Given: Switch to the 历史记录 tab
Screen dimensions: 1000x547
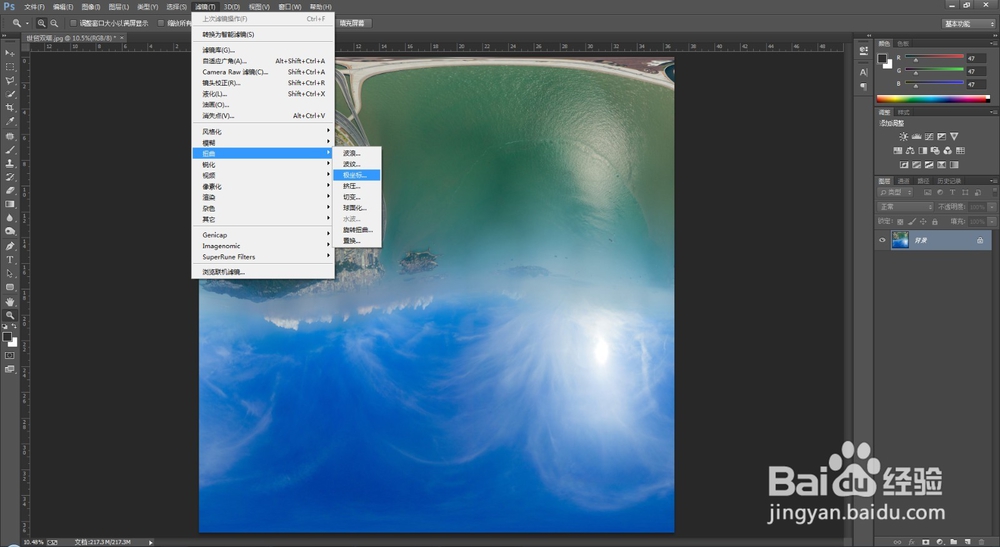Looking at the screenshot, I should (949, 181).
